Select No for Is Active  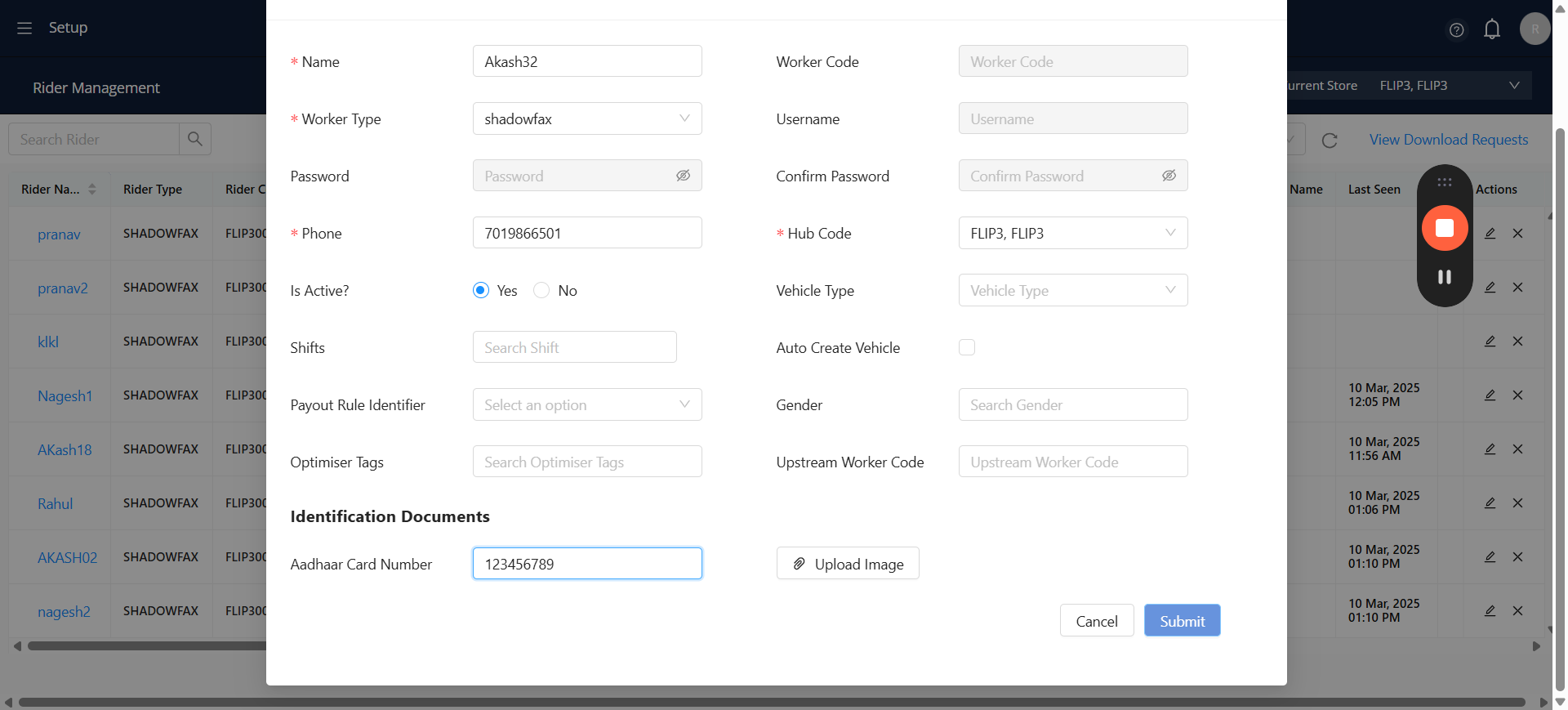coord(541,291)
